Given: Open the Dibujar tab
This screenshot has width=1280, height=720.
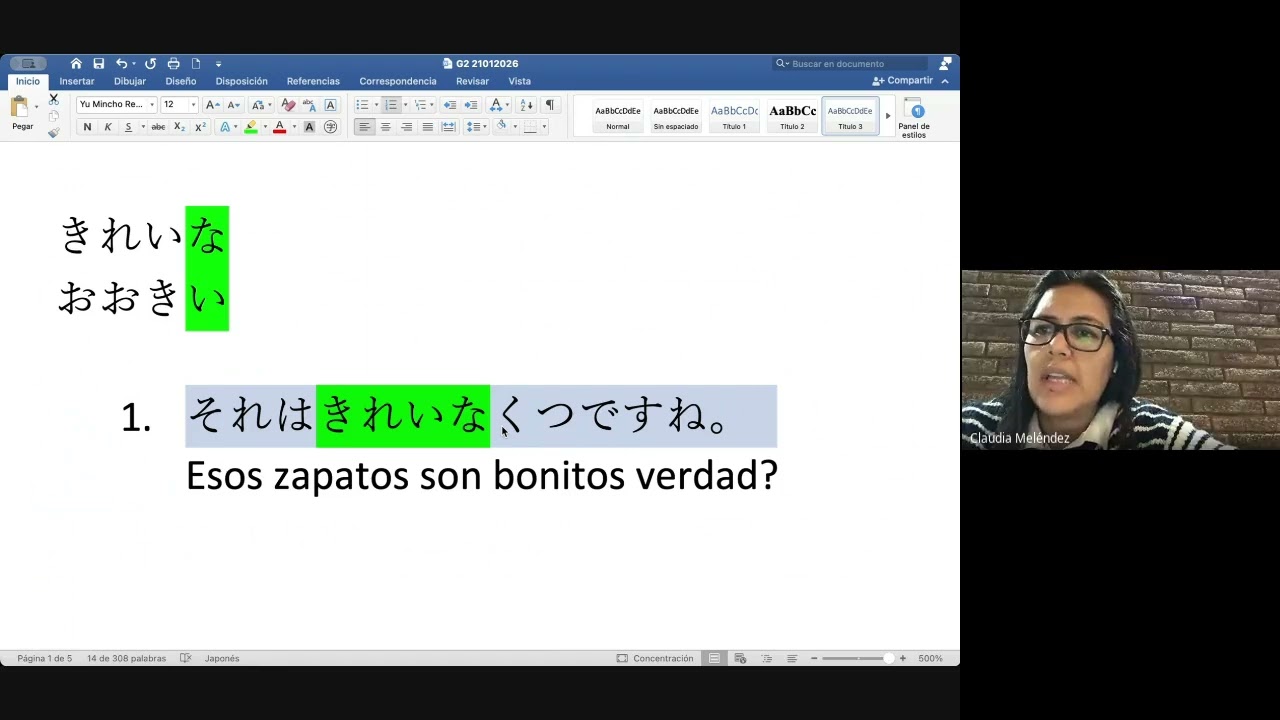Looking at the screenshot, I should coord(130,81).
